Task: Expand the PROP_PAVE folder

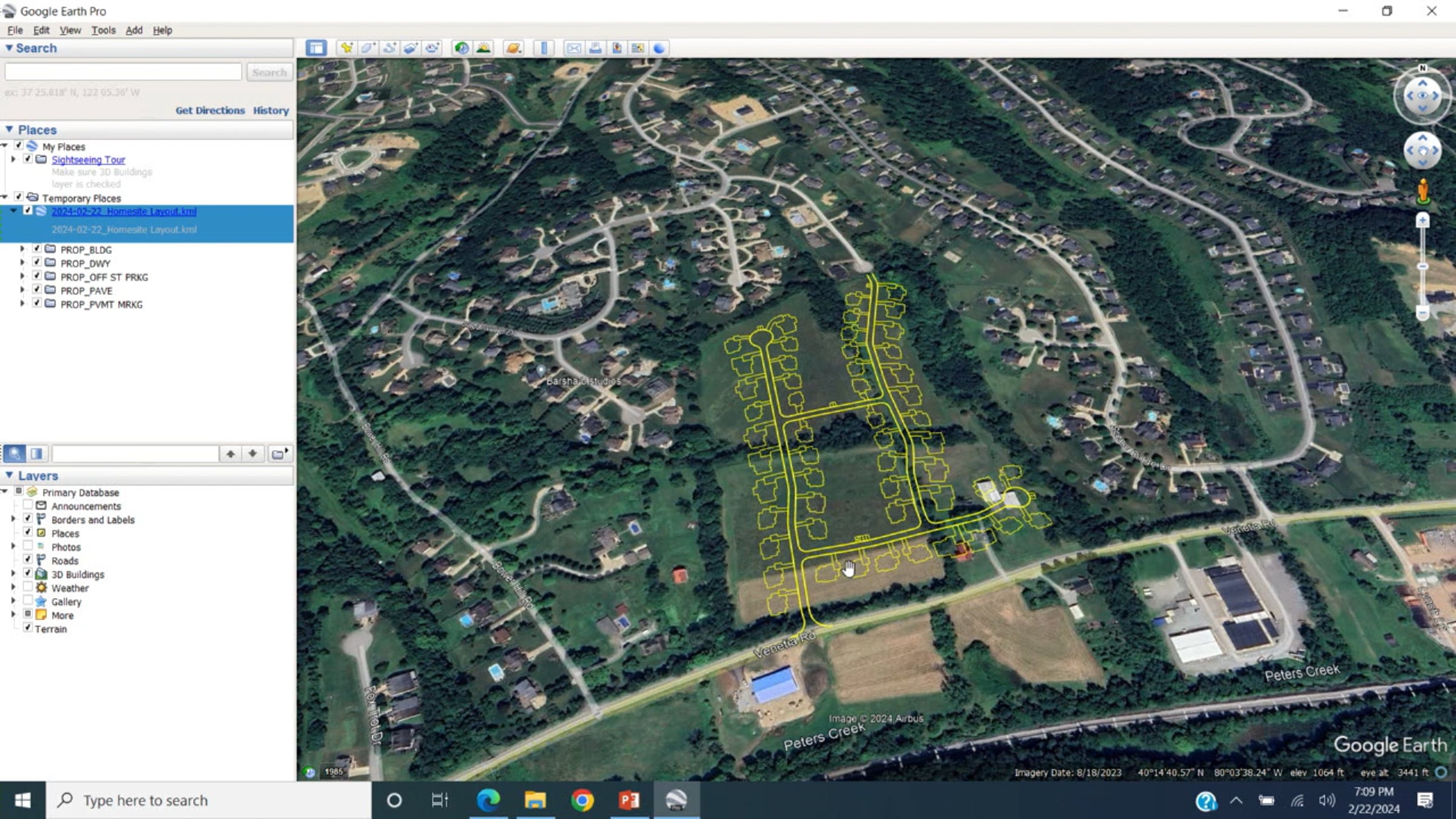Action: [22, 291]
